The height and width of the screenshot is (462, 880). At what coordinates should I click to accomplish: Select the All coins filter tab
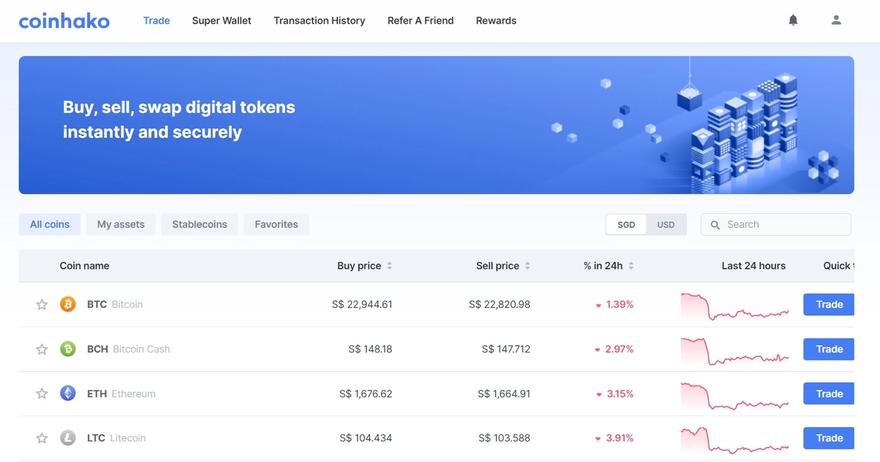50,225
